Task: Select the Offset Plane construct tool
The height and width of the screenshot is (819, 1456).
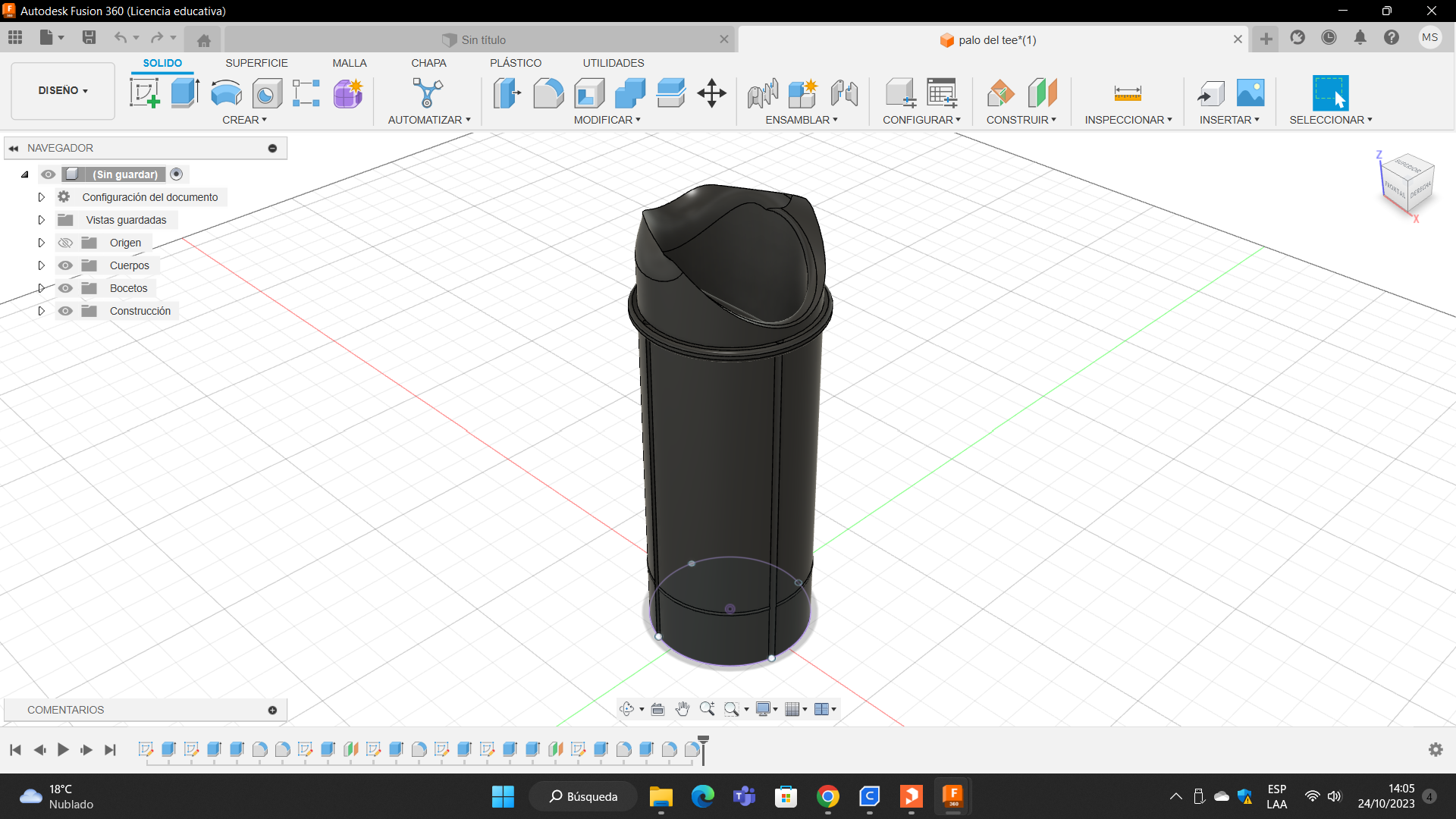Action: click(x=1000, y=93)
